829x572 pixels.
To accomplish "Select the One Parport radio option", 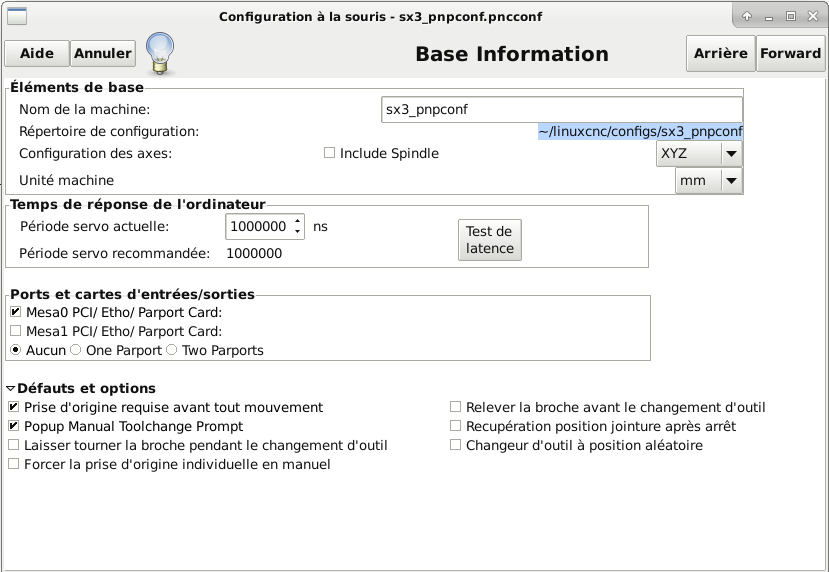I will [76, 350].
